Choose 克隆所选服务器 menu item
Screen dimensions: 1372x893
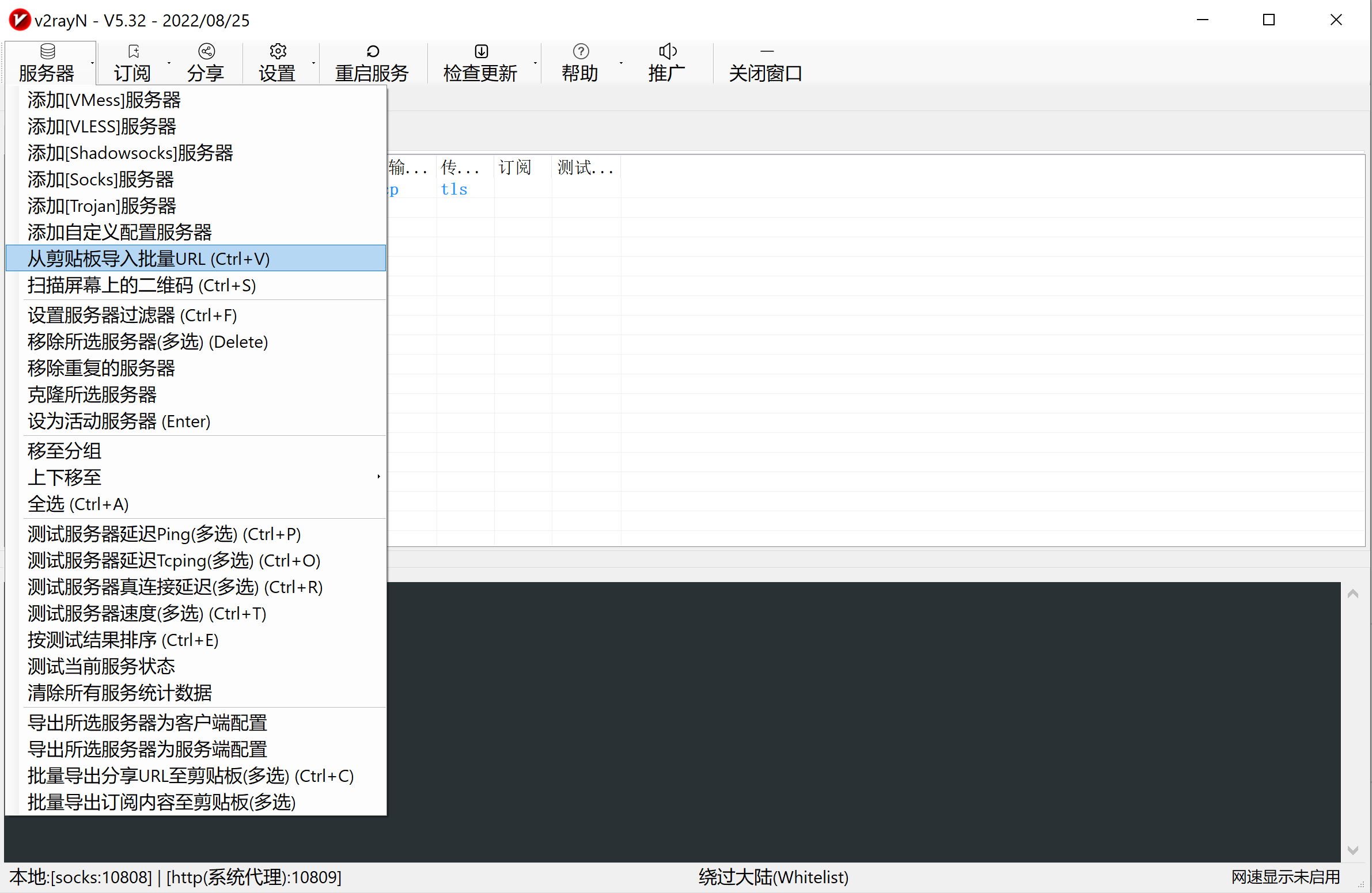tap(196, 395)
